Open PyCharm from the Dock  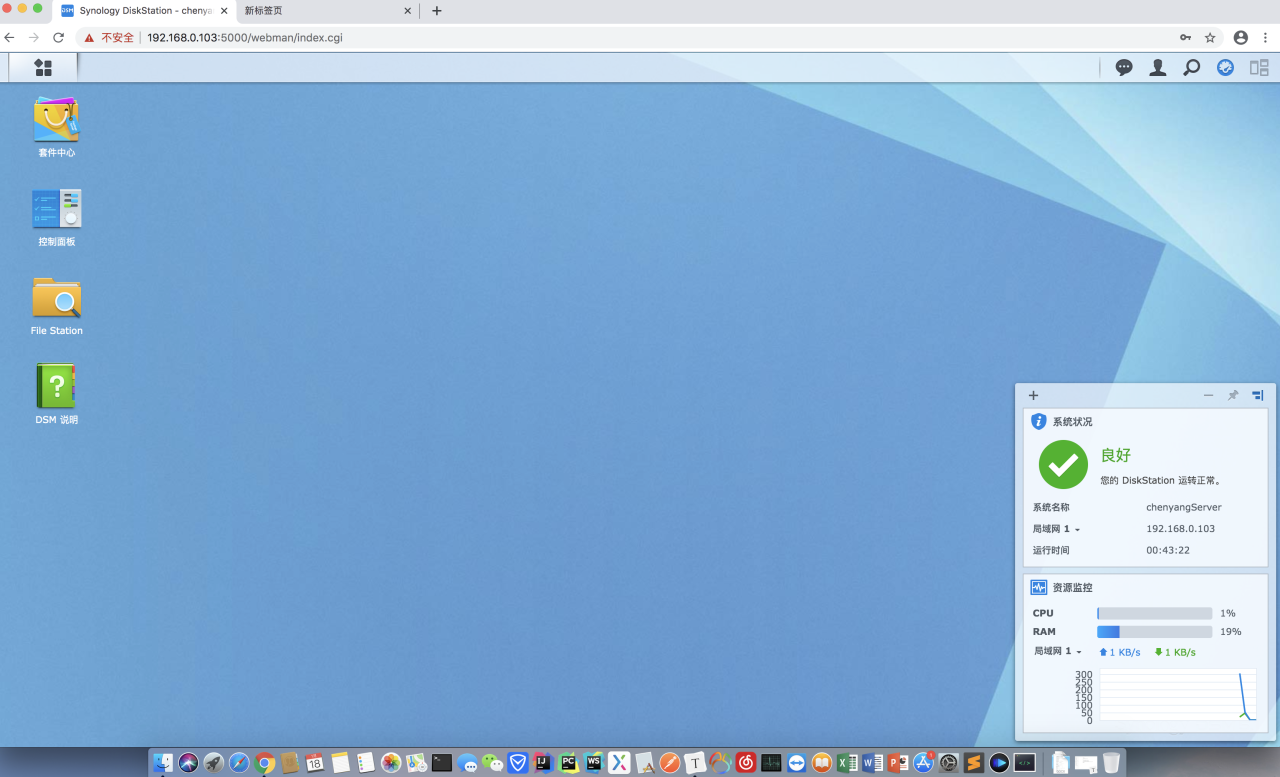point(569,763)
